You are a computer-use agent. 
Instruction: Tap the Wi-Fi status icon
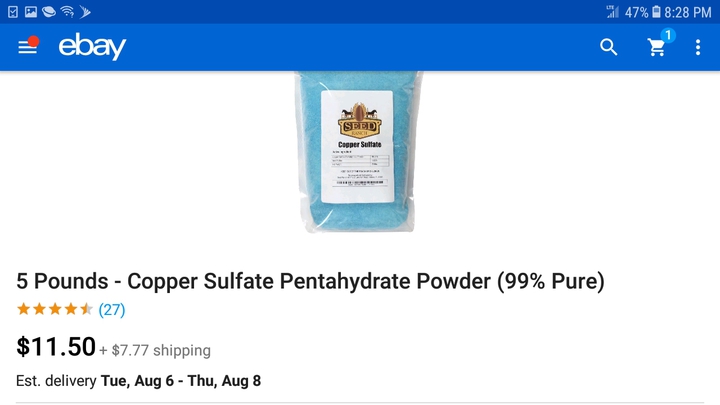click(68, 11)
